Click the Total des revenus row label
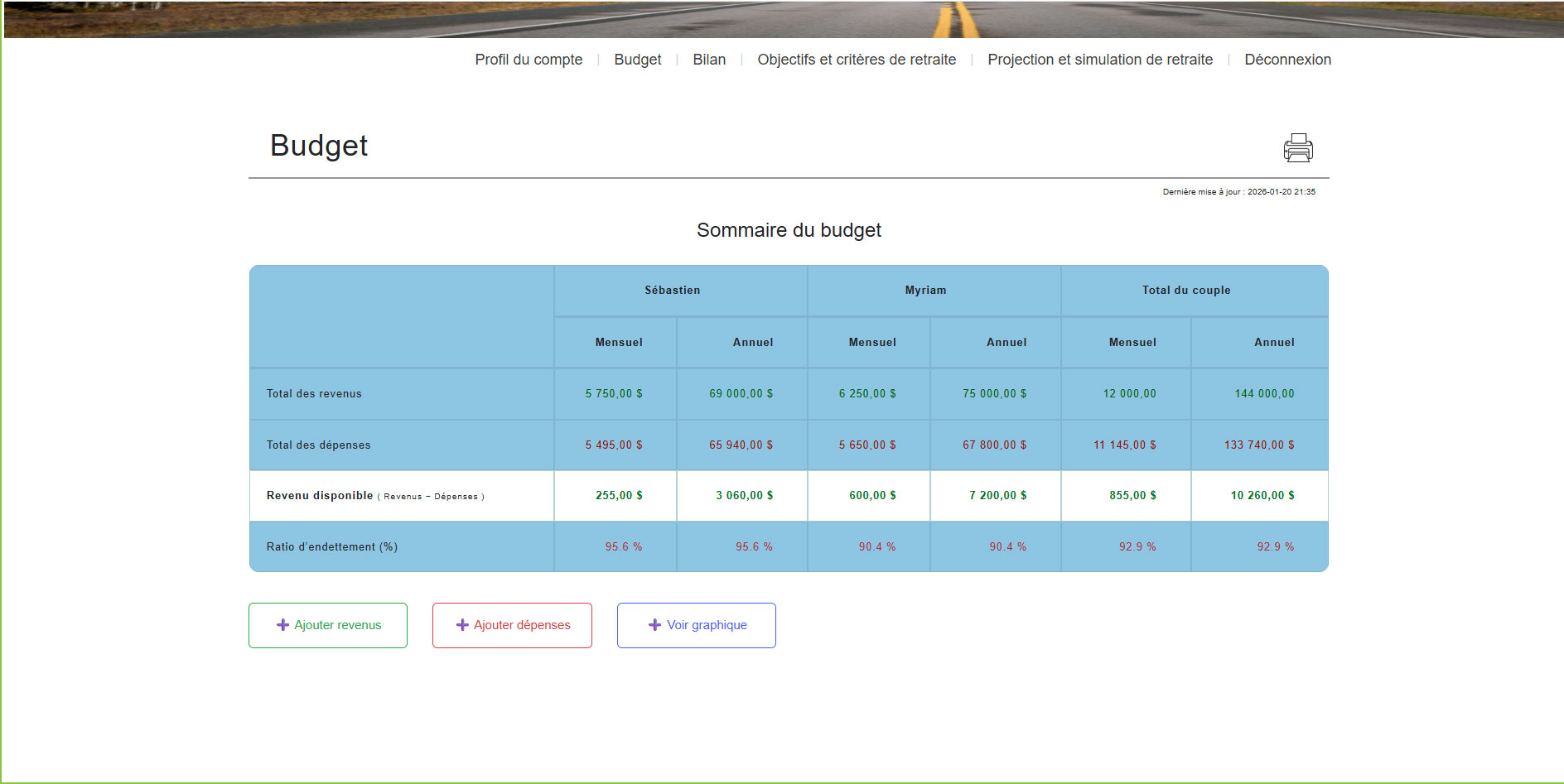 [x=313, y=393]
